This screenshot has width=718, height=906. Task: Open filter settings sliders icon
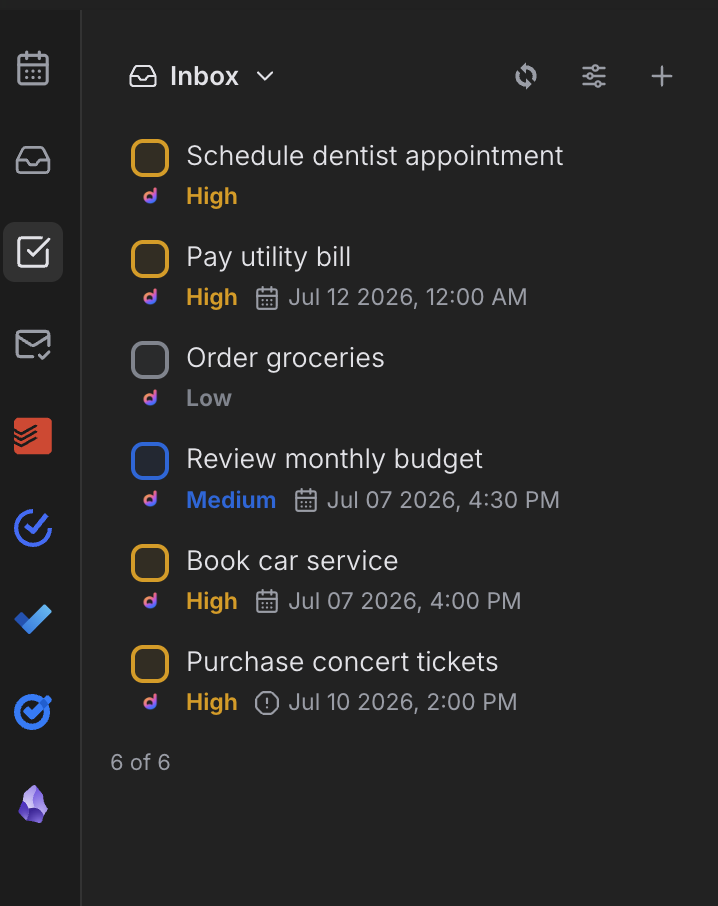click(x=594, y=76)
